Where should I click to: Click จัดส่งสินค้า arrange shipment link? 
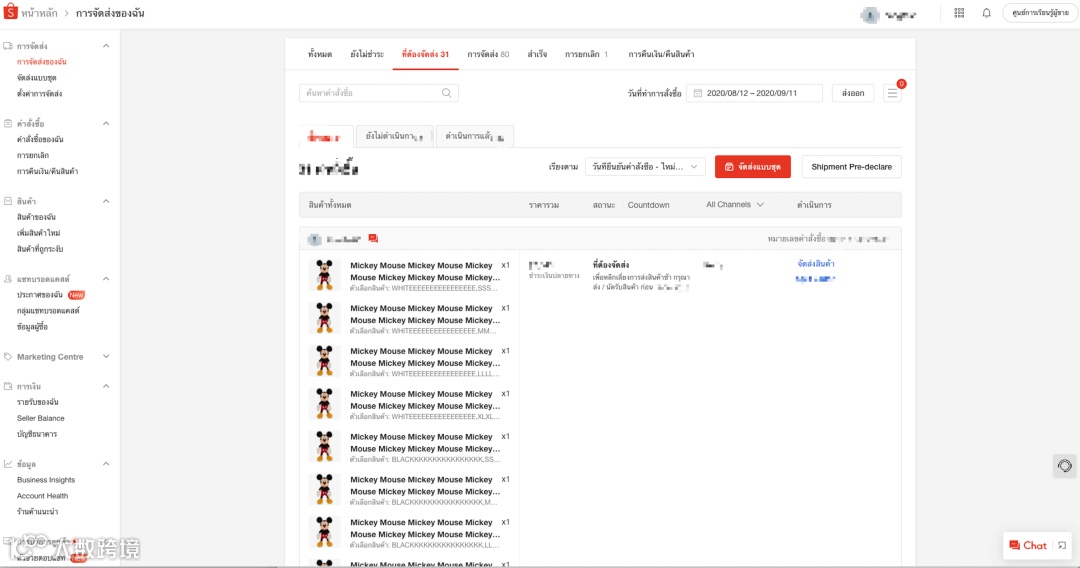point(816,264)
